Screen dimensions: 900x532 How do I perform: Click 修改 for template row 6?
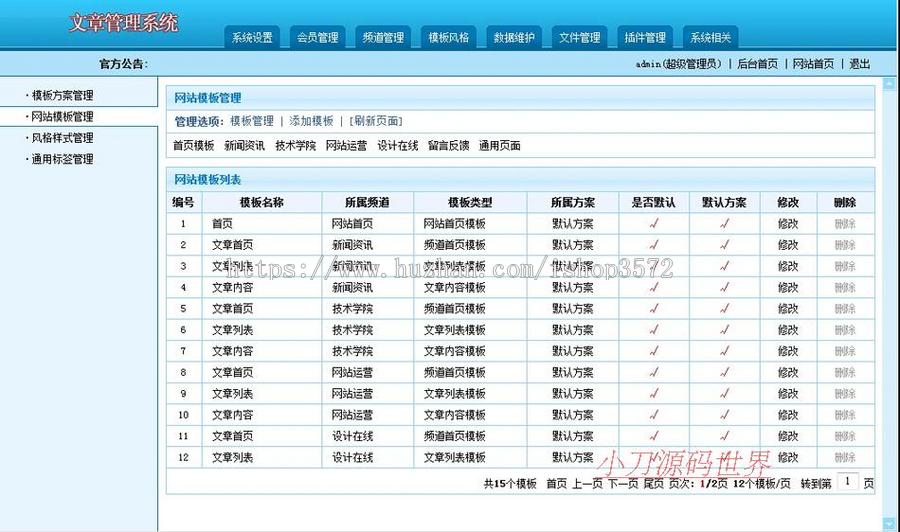(x=788, y=330)
